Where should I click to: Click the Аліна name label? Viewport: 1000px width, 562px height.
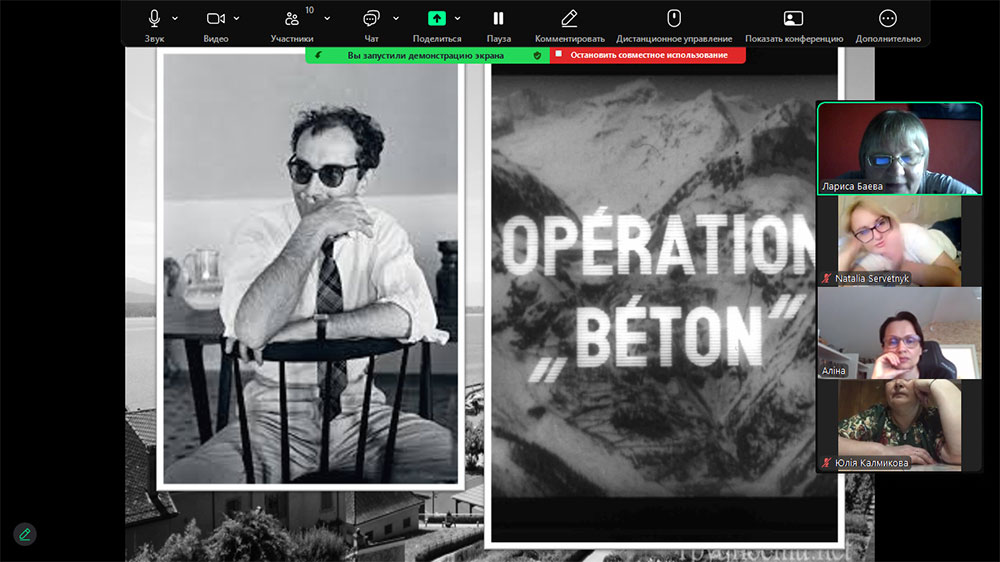[x=834, y=371]
